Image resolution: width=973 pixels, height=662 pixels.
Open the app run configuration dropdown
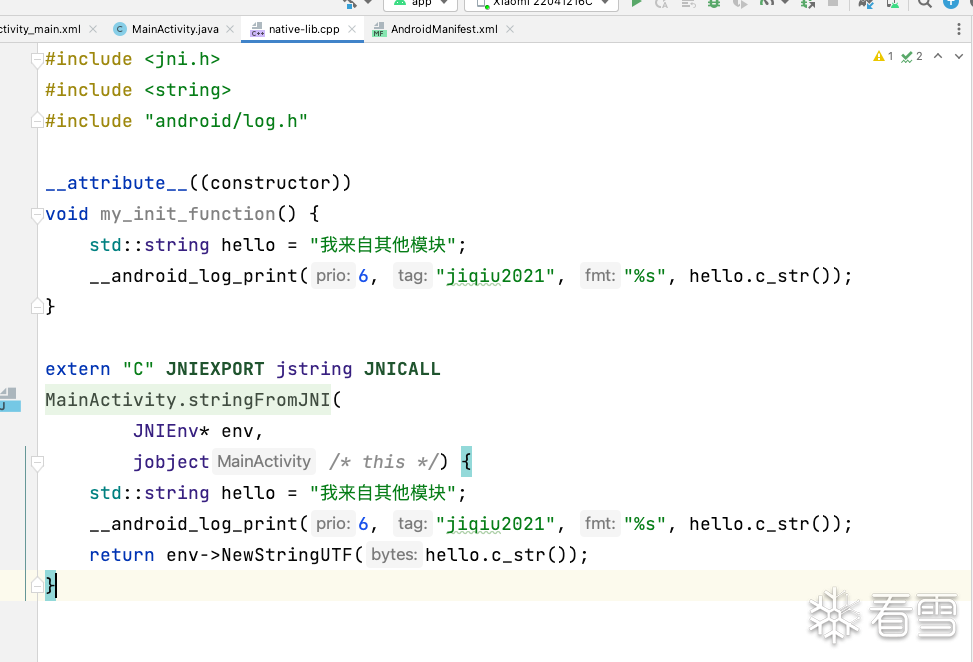tap(421, 3)
